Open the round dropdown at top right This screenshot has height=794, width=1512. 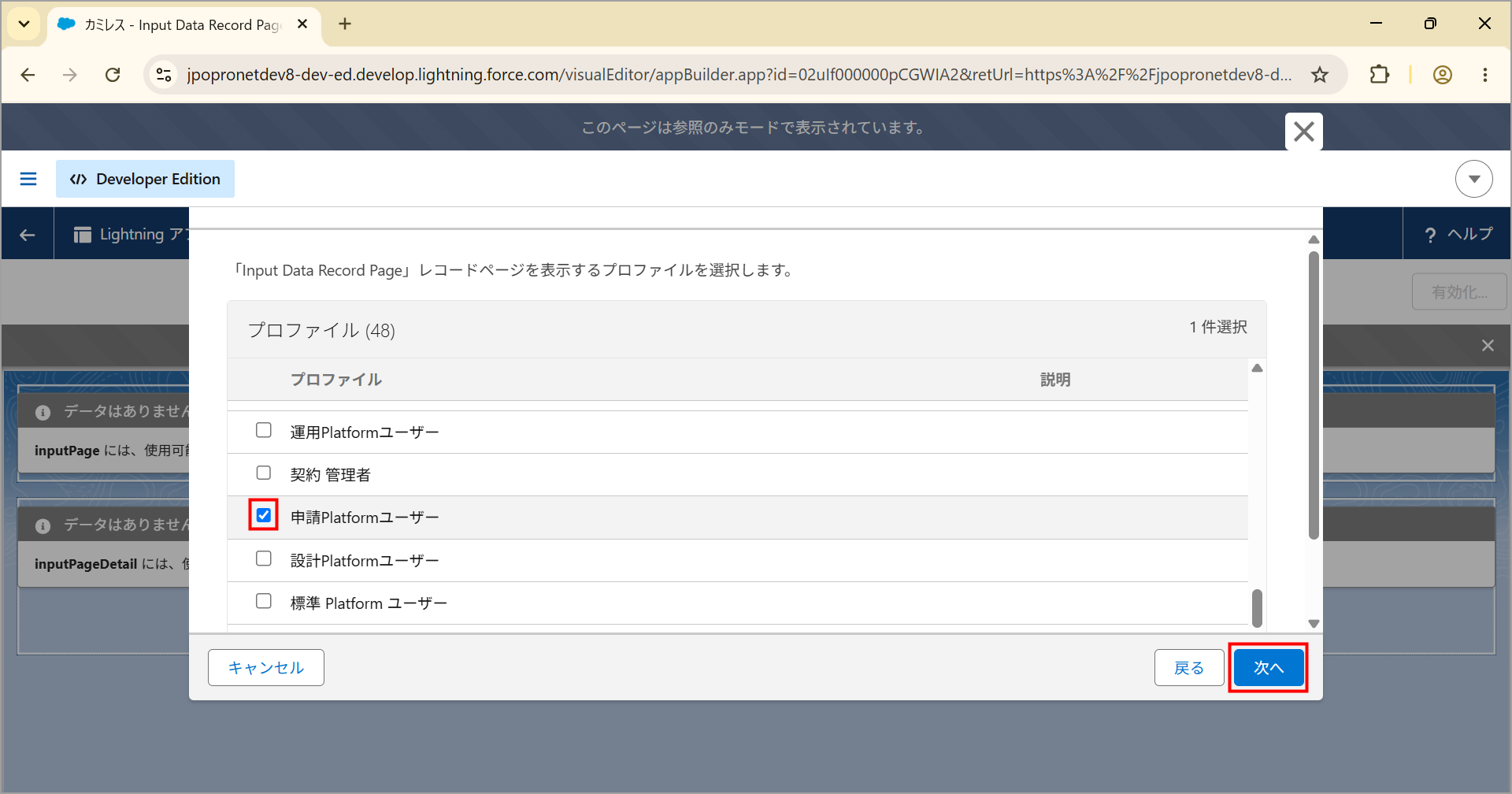point(1474,179)
